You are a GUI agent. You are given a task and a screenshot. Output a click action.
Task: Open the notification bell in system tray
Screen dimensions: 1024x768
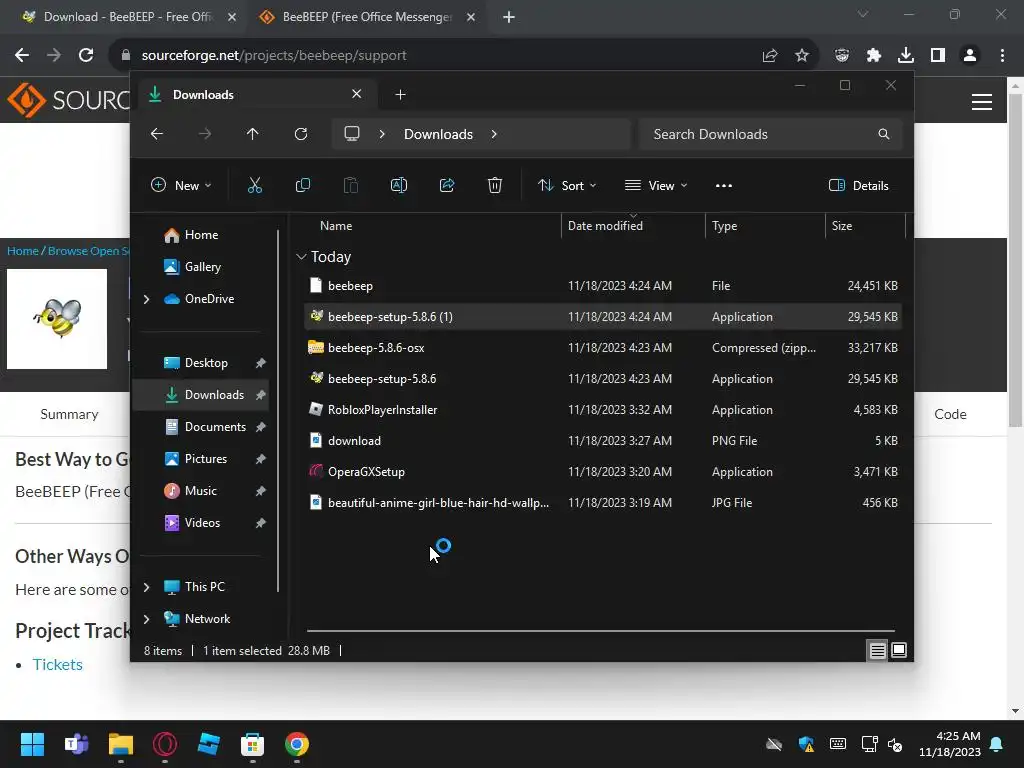click(x=996, y=744)
